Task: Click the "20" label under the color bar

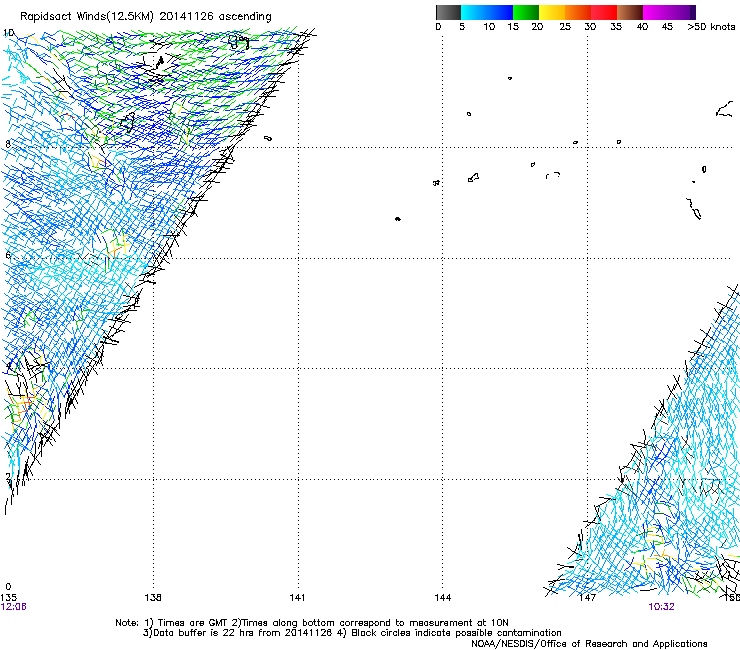Action: (x=537, y=27)
